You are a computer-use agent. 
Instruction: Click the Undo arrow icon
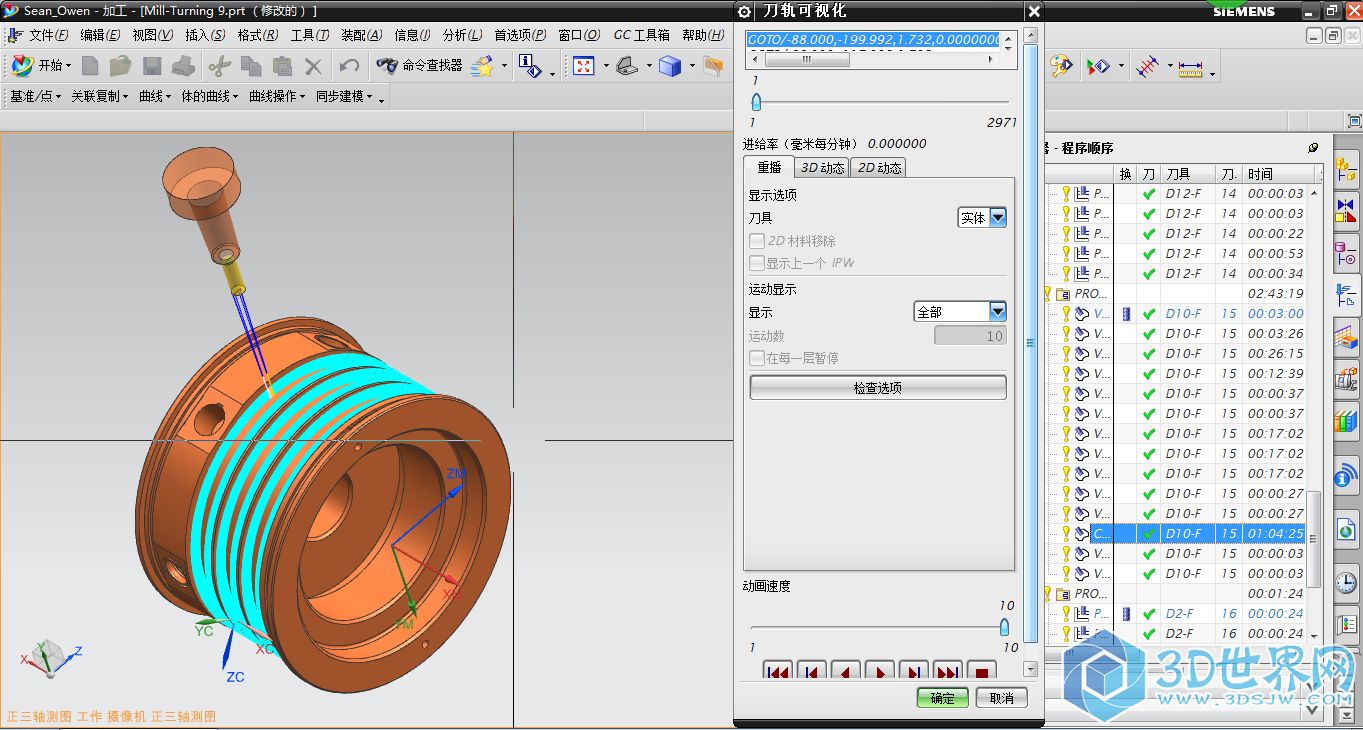349,66
